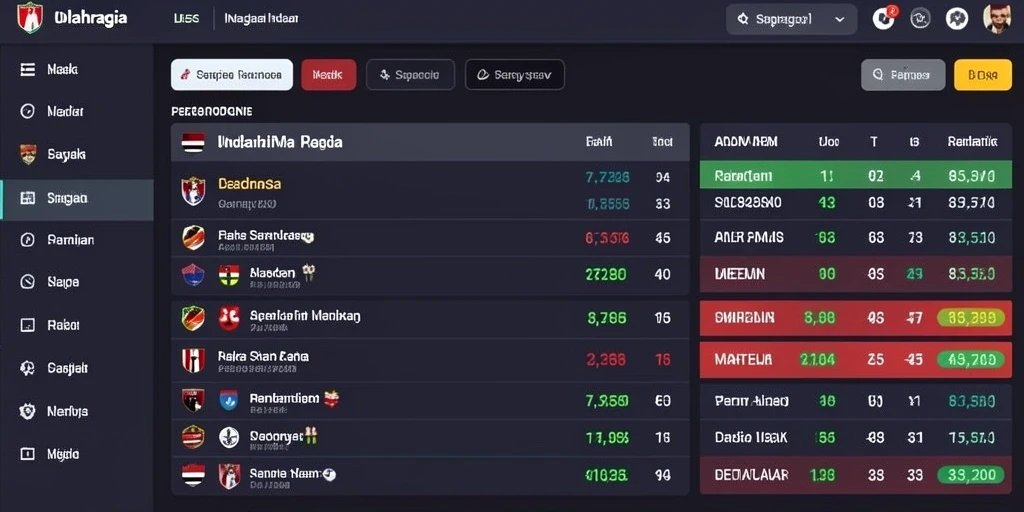
Task: Click the yellow 86,399 pill in SMIRABDIN row
Action: (x=971, y=318)
